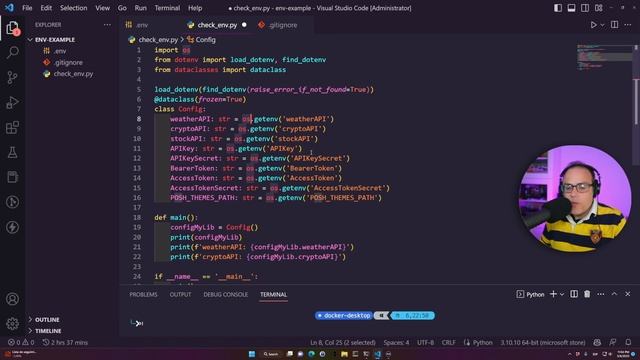Expand the OUTLINE section
The image size is (640, 360).
click(x=47, y=320)
